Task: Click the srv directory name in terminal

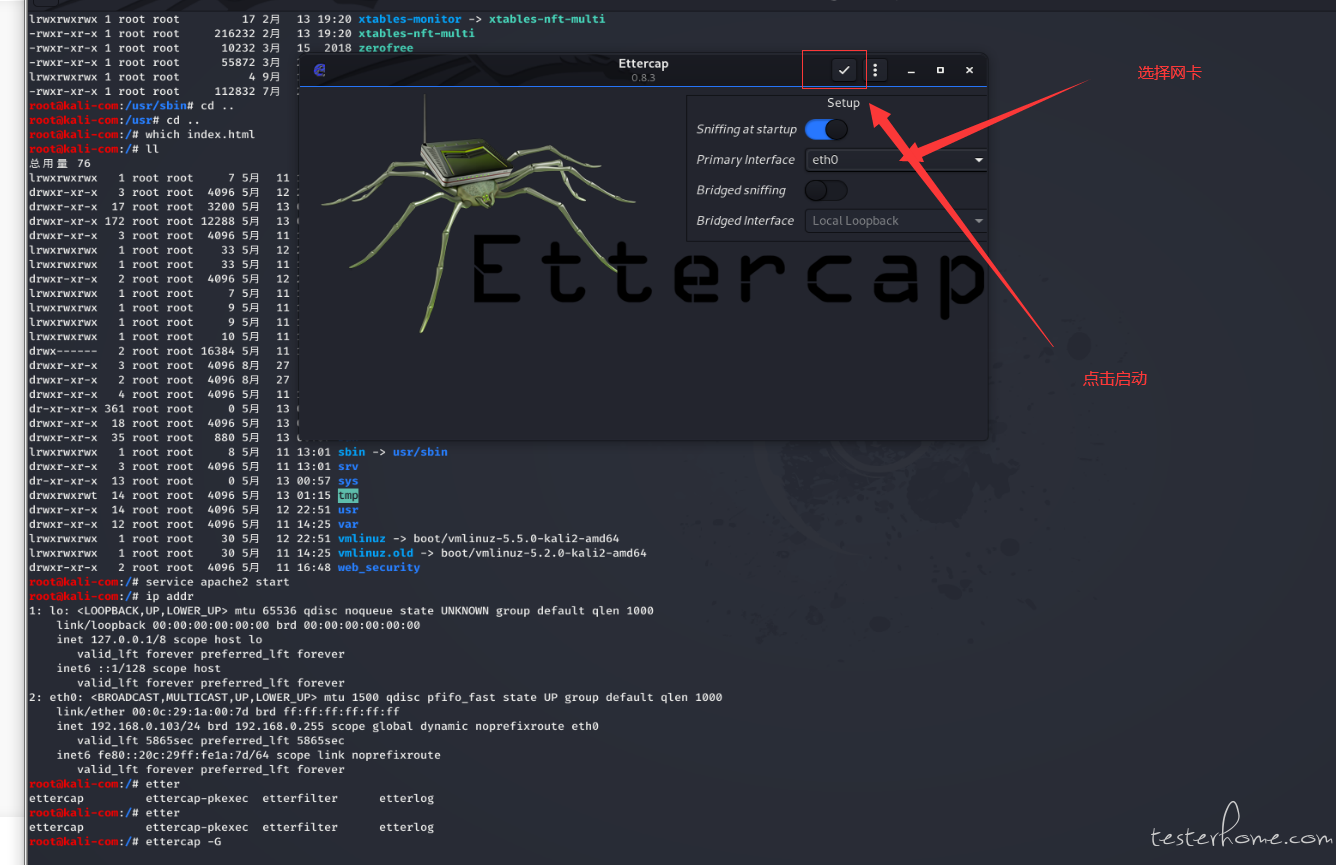Action: click(x=348, y=466)
